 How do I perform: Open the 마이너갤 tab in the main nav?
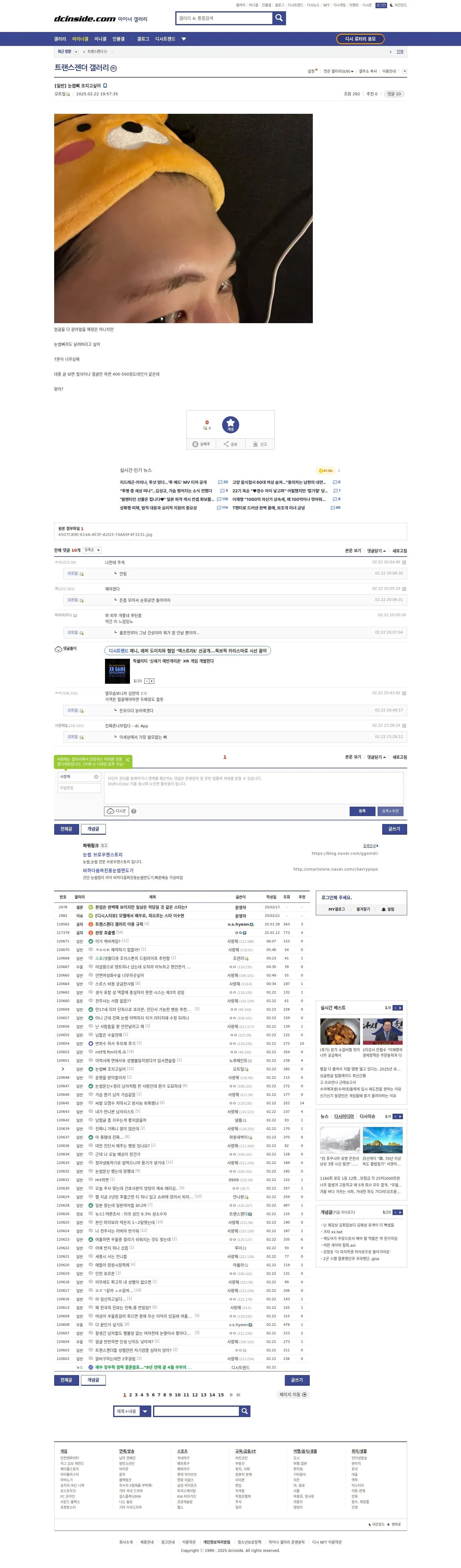(x=80, y=39)
